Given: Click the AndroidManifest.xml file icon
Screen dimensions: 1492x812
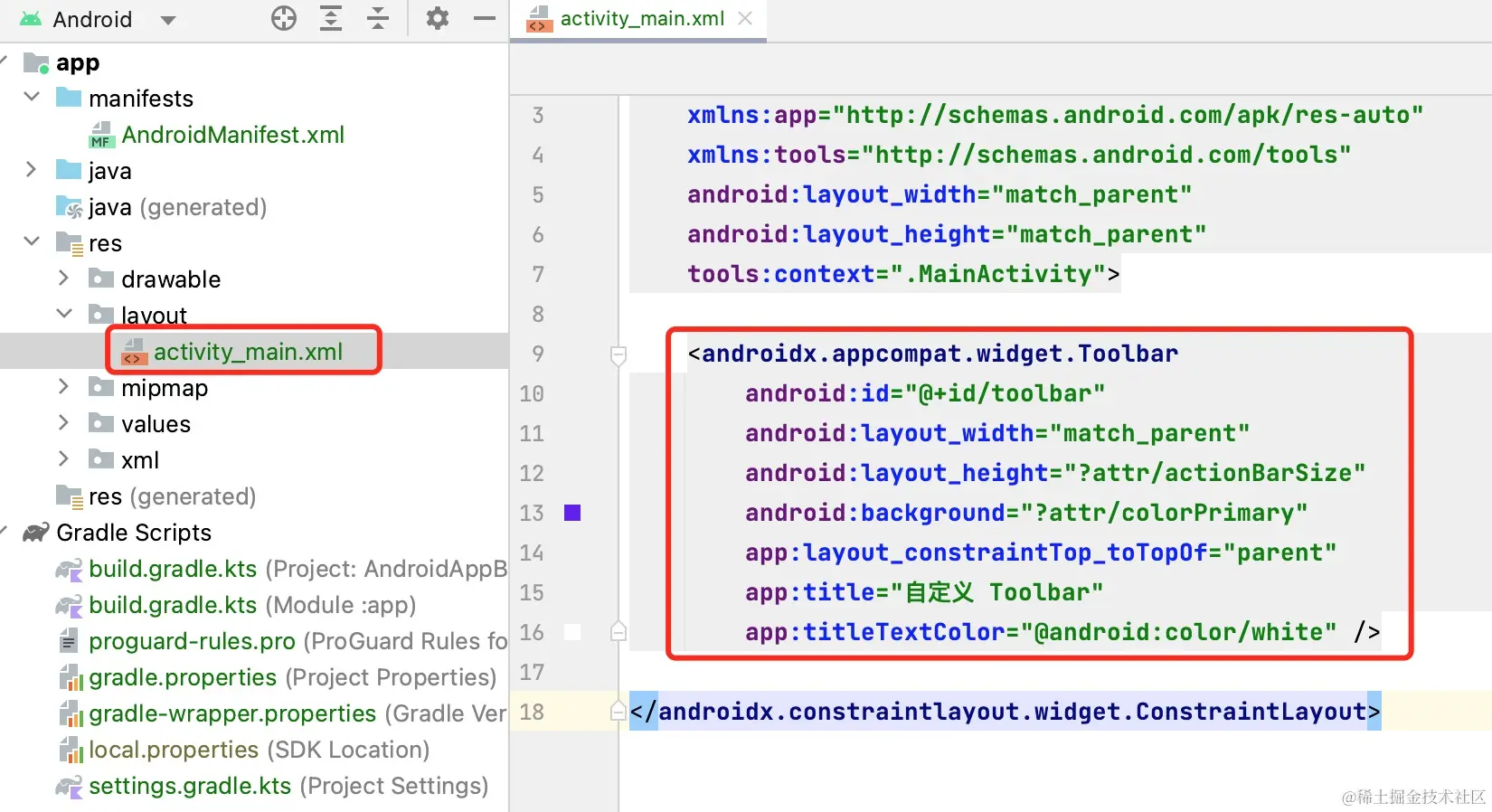Looking at the screenshot, I should [101, 135].
